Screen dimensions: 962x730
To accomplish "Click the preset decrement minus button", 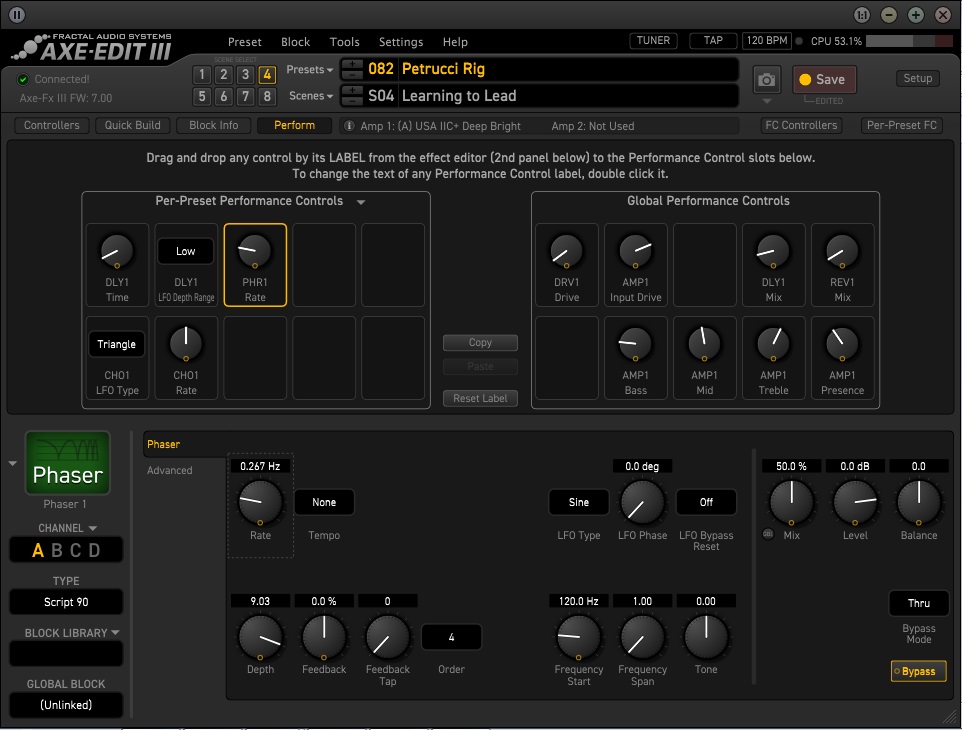I will coord(352,74).
